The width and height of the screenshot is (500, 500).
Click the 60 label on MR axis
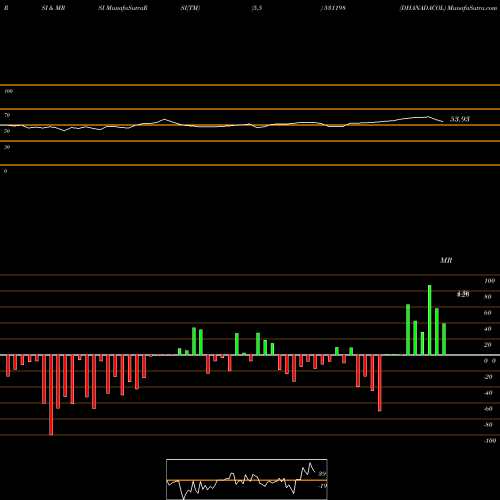(x=488, y=313)
